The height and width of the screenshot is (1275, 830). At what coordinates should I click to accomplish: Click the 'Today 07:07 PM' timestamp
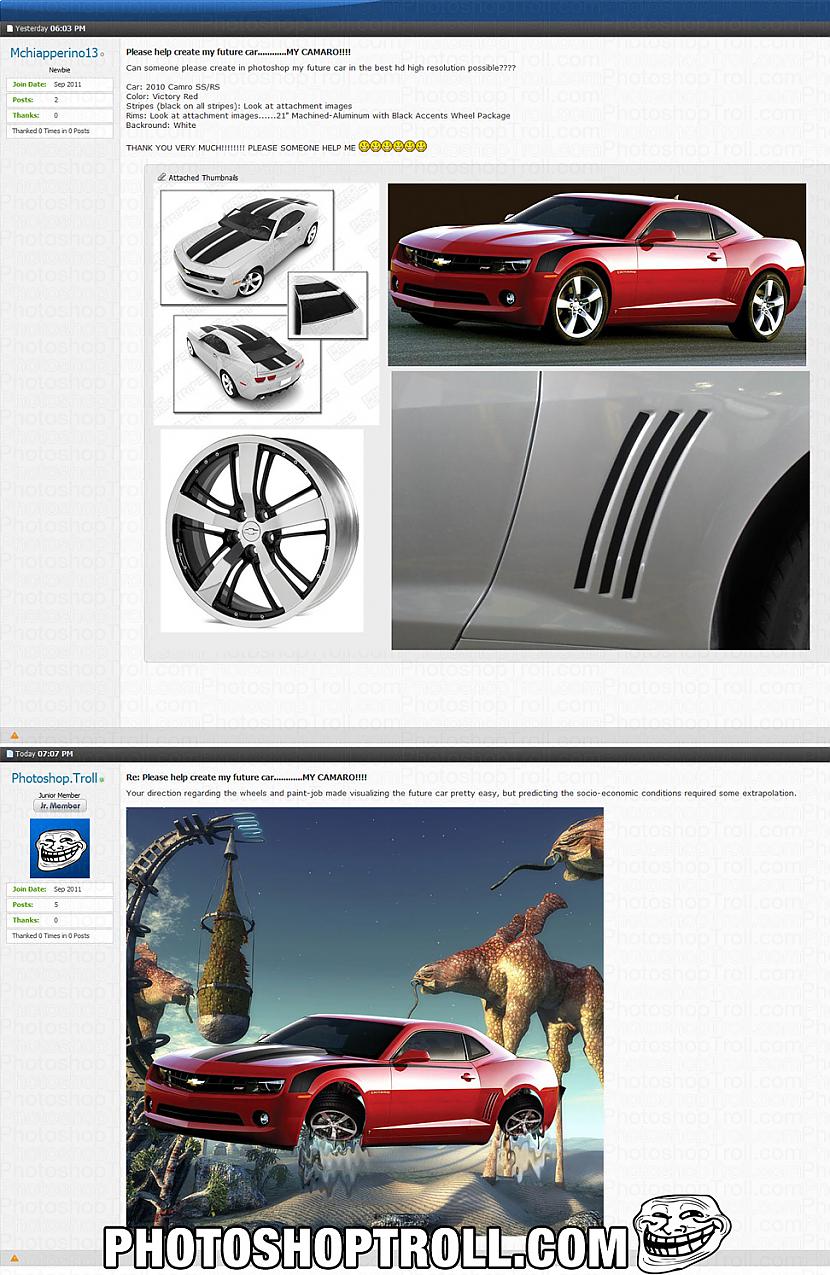click(44, 754)
